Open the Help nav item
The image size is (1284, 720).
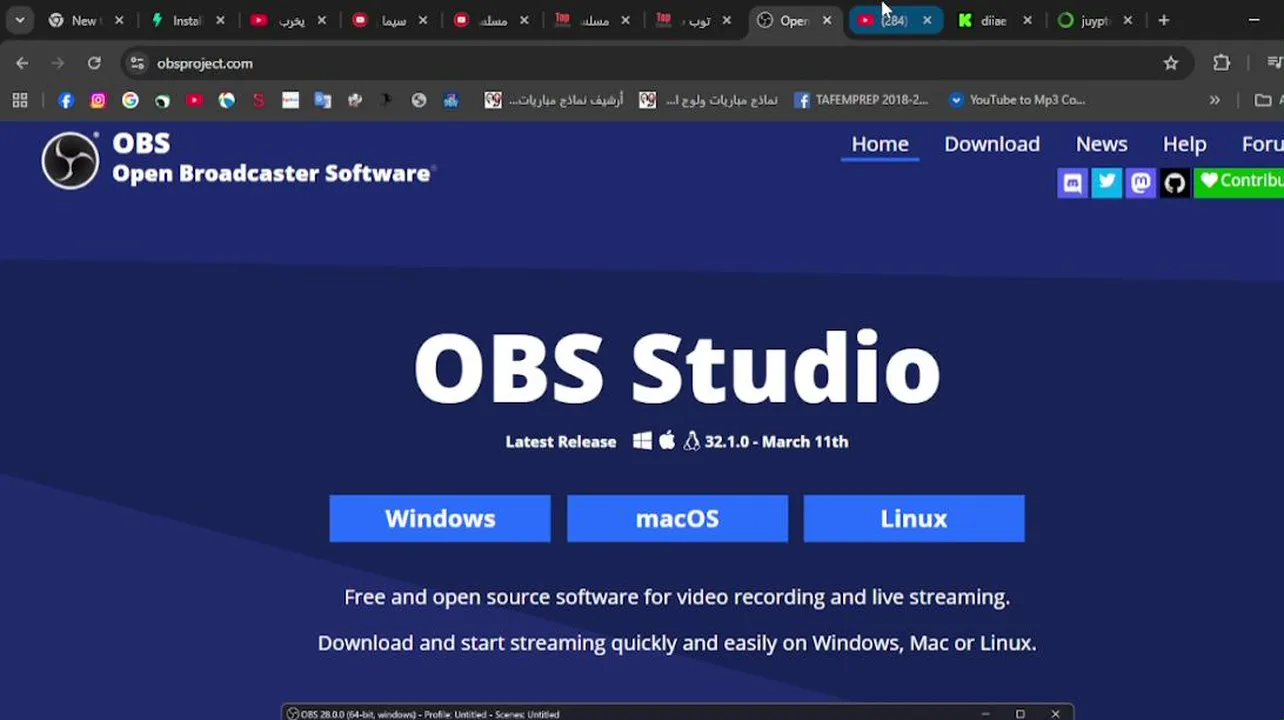(1184, 144)
